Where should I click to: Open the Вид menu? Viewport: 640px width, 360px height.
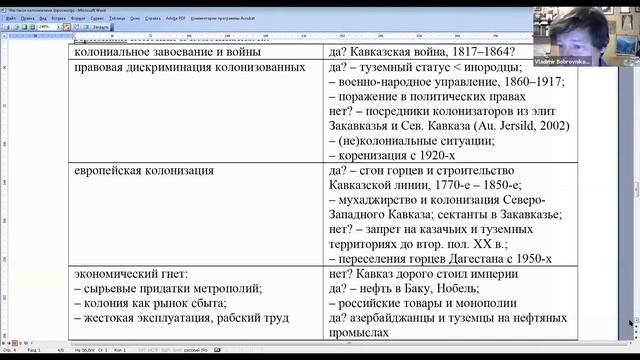click(43, 18)
